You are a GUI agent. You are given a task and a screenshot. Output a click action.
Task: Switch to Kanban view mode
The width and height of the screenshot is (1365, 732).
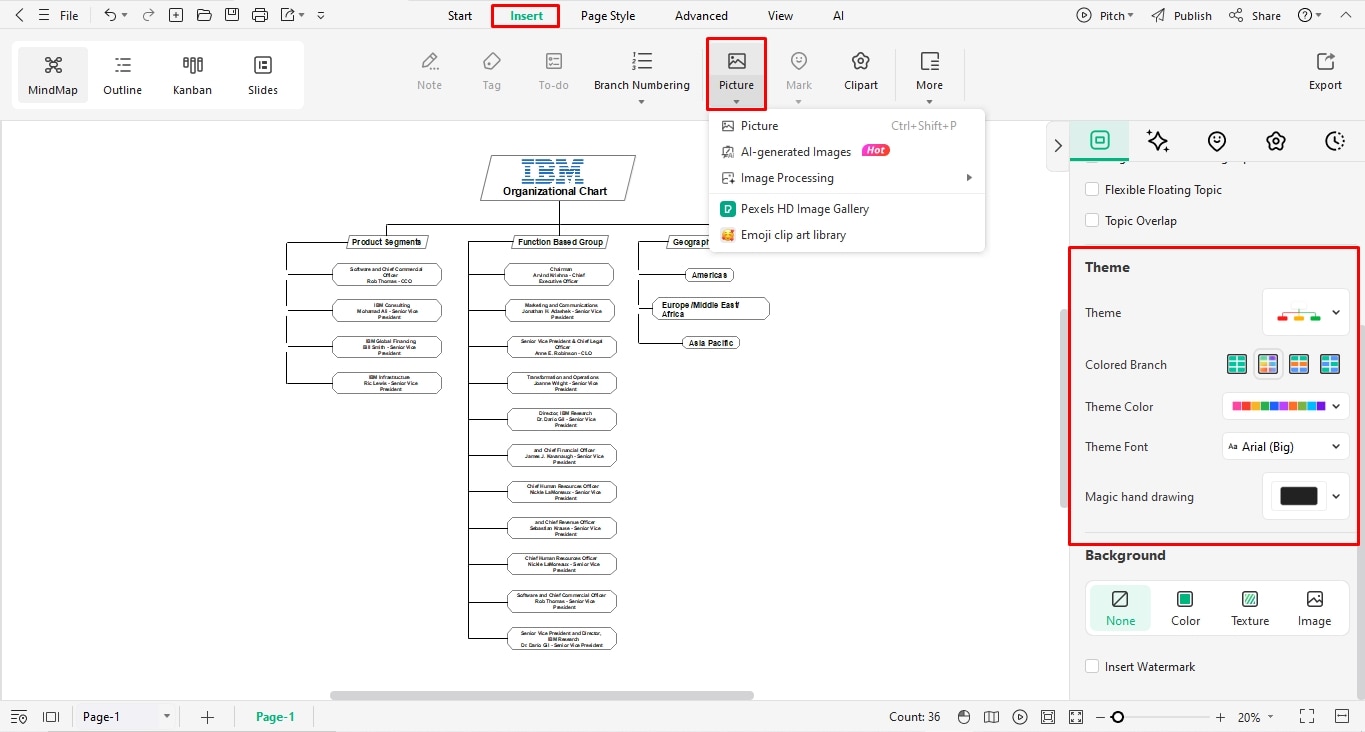click(x=192, y=75)
